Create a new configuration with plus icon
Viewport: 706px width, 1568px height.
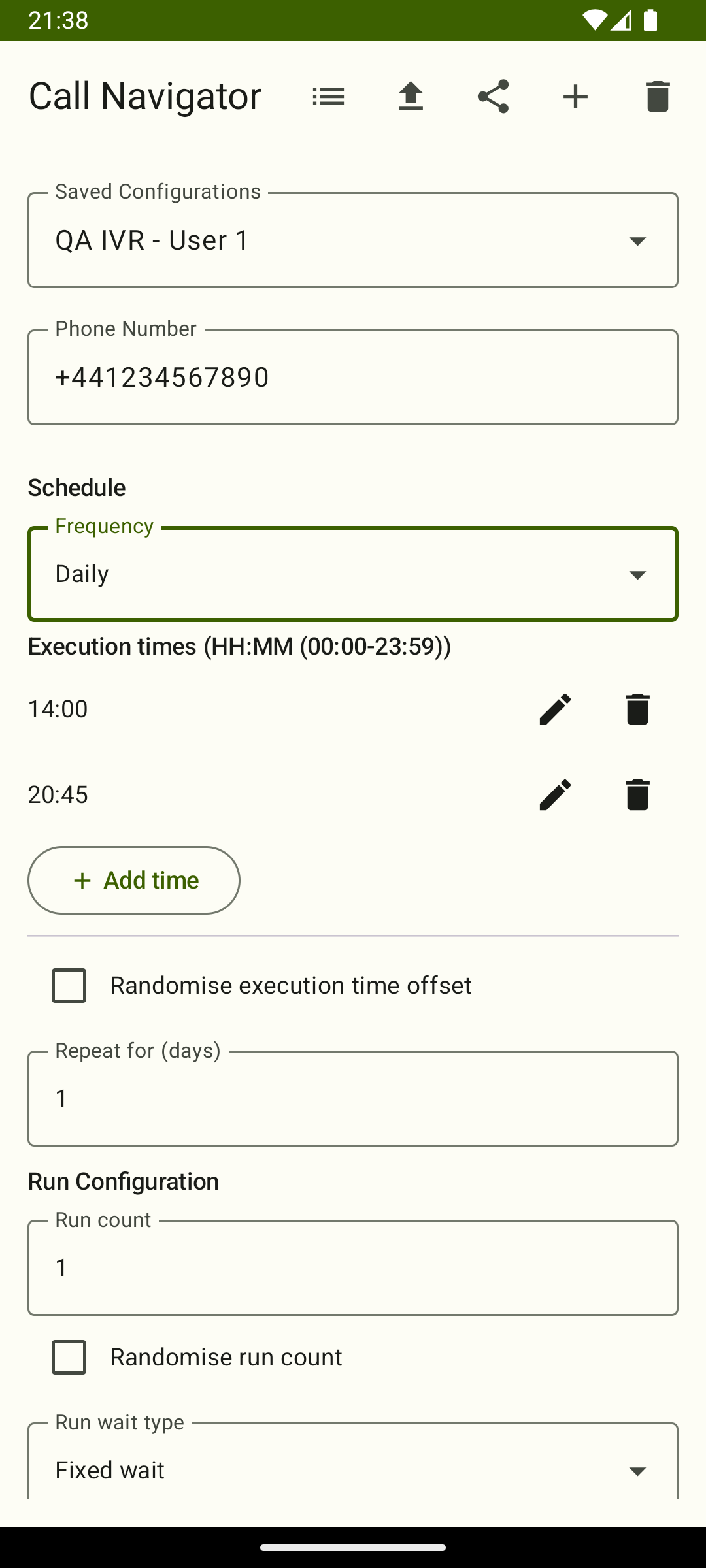point(575,96)
